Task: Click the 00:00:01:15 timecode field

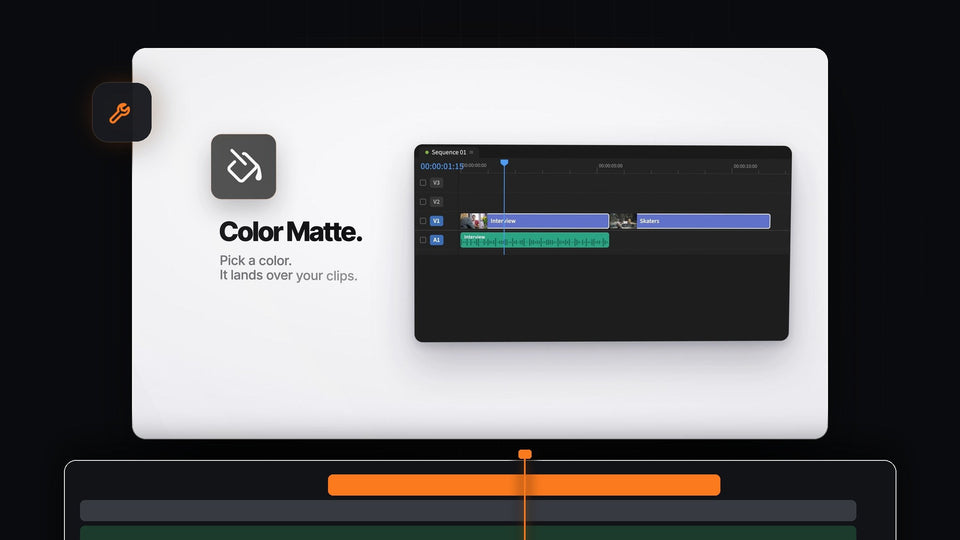Action: [441, 166]
